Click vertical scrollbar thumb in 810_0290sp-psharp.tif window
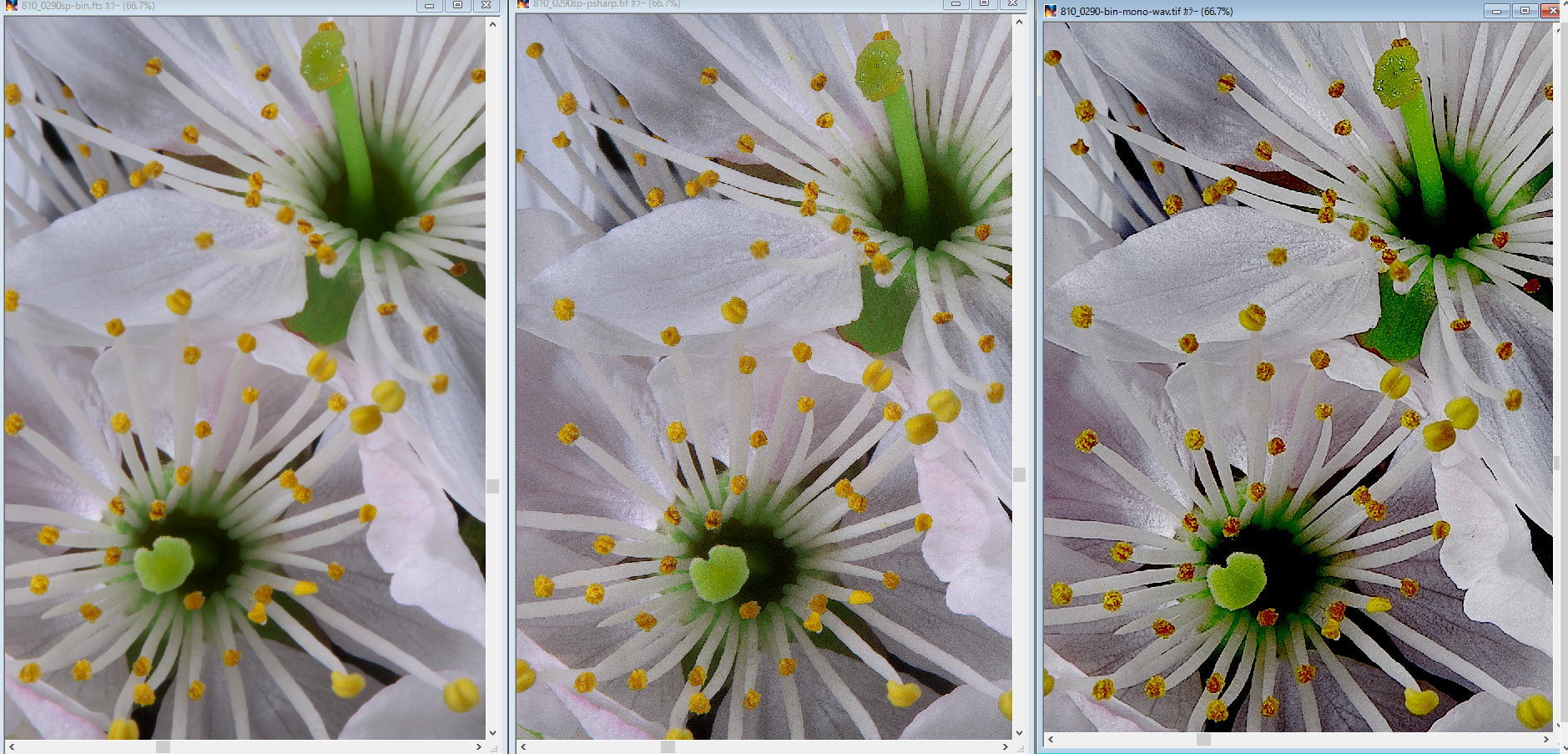 [x=1019, y=474]
